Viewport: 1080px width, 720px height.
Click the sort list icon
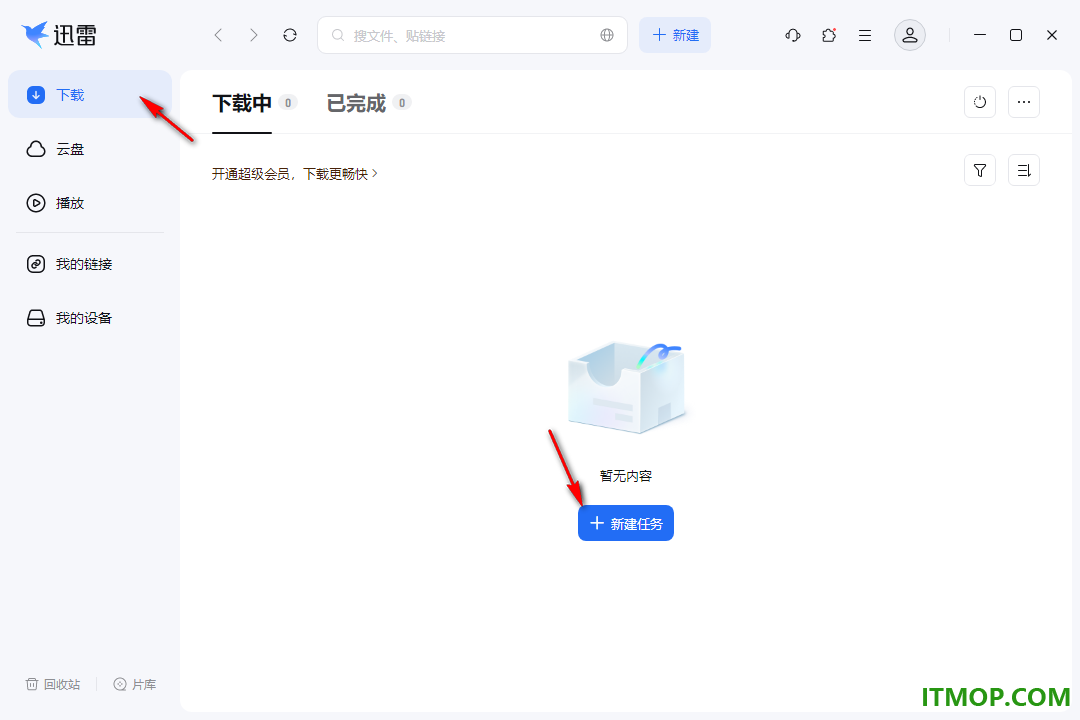pyautogui.click(x=1024, y=170)
